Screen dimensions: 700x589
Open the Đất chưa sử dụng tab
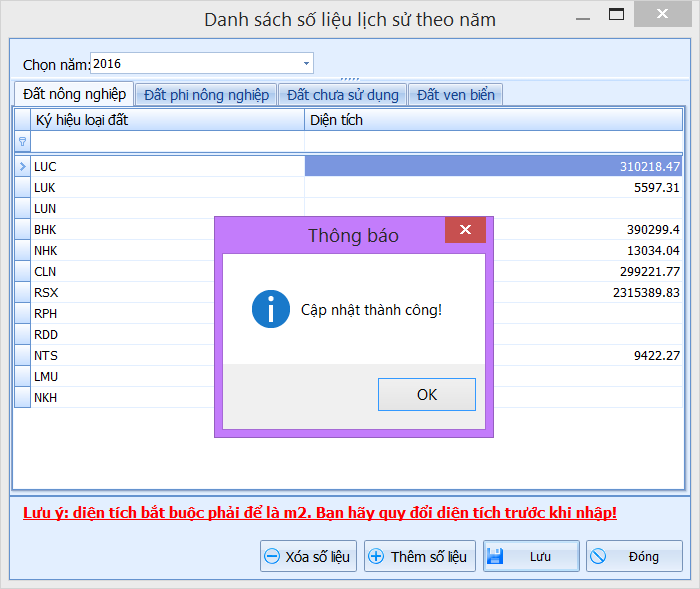coord(342,95)
